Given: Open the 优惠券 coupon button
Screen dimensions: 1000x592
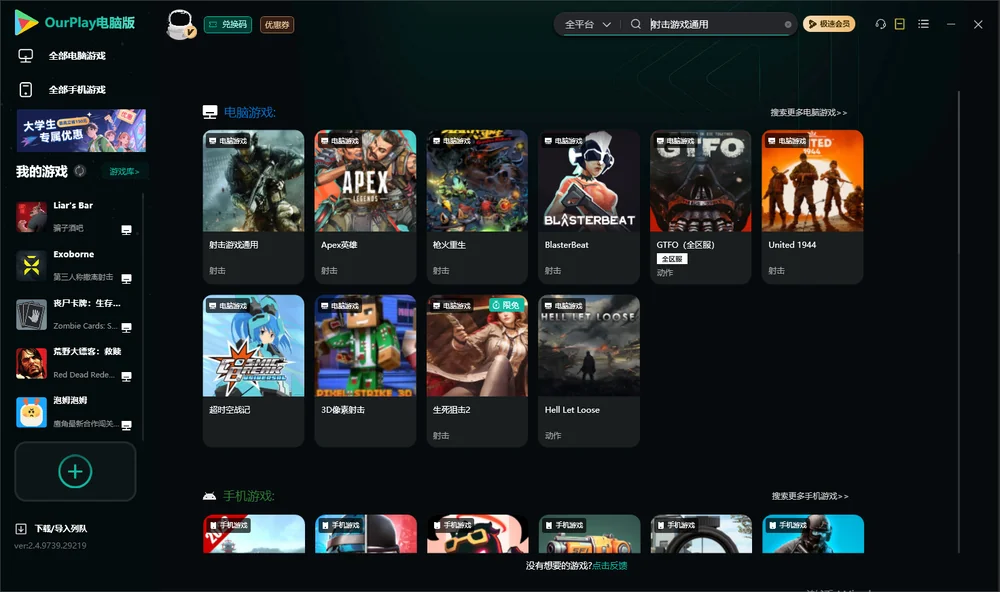Looking at the screenshot, I should pos(277,24).
